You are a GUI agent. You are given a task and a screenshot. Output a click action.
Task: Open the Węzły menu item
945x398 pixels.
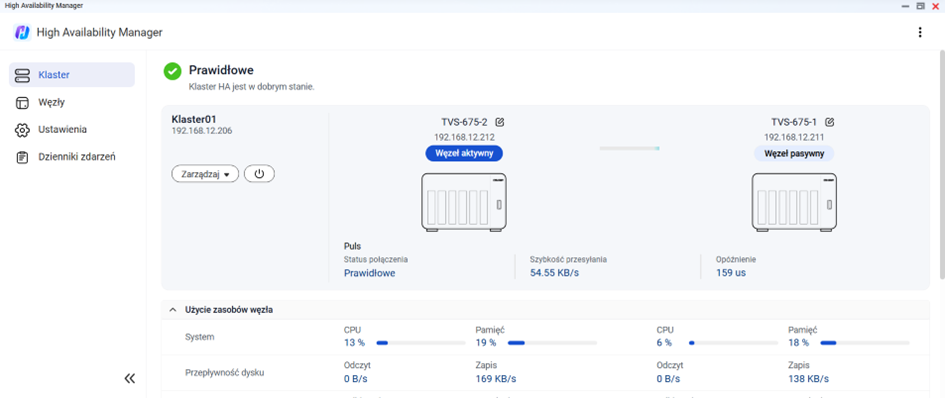[72, 103]
